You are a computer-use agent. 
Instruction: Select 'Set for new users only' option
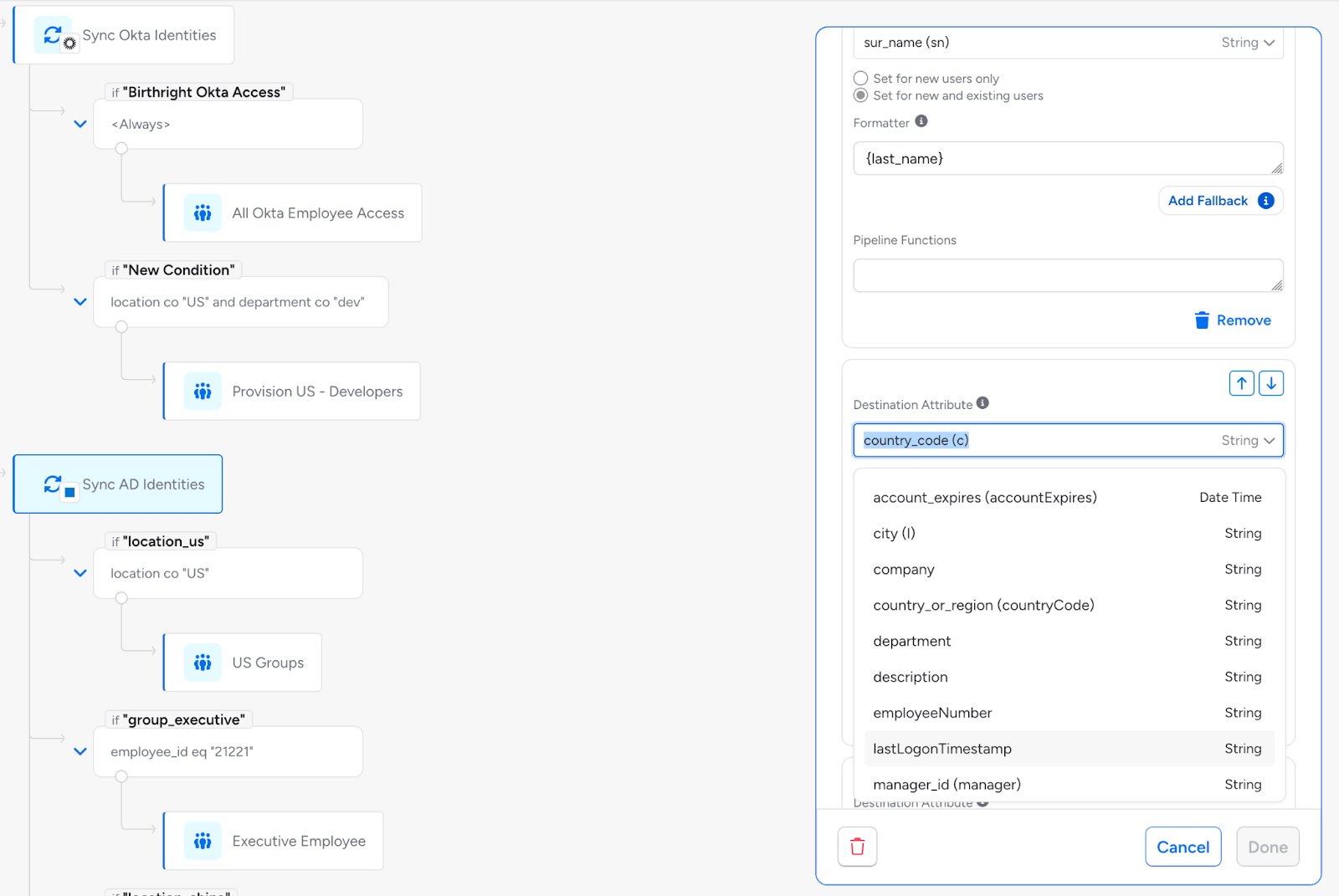(860, 79)
